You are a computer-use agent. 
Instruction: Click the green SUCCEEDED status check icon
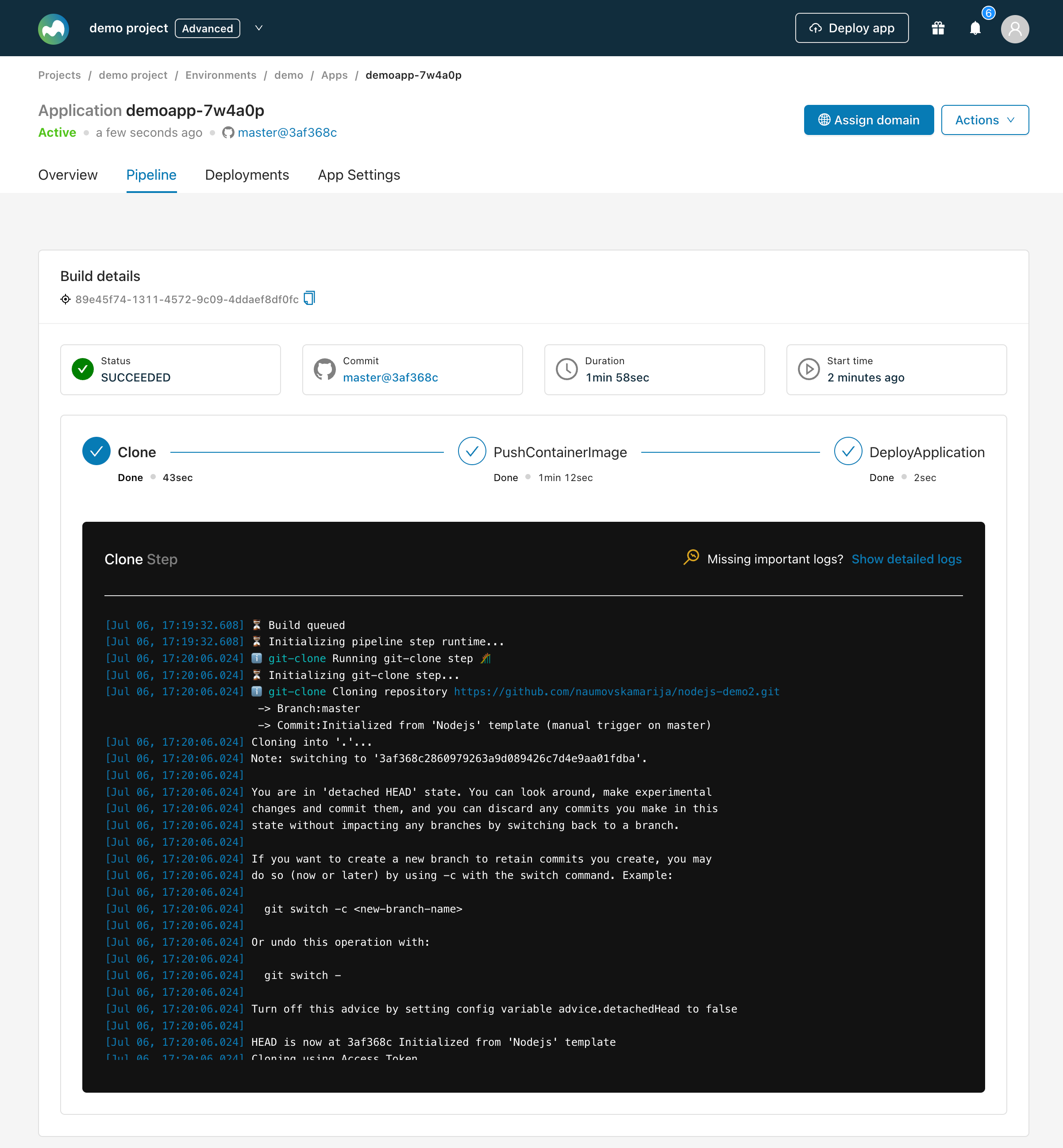point(83,369)
